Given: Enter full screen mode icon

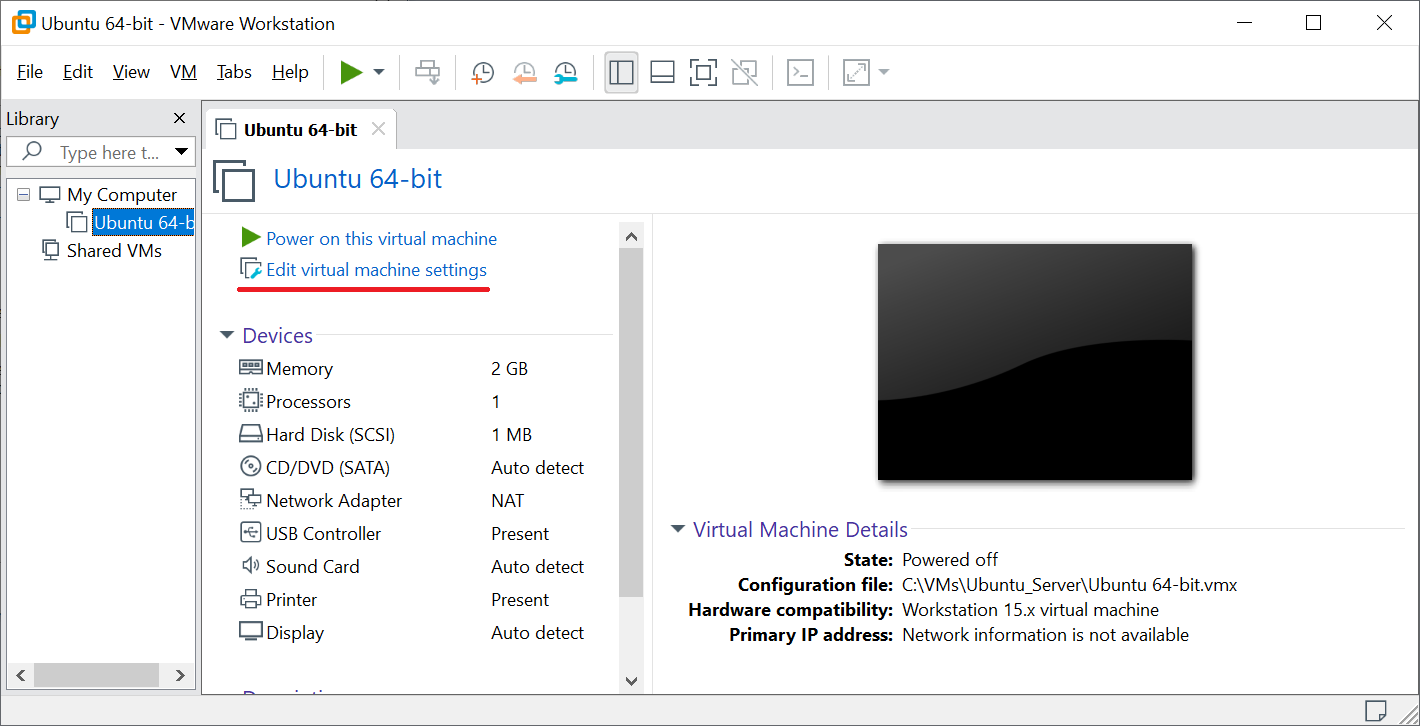Looking at the screenshot, I should tap(703, 72).
